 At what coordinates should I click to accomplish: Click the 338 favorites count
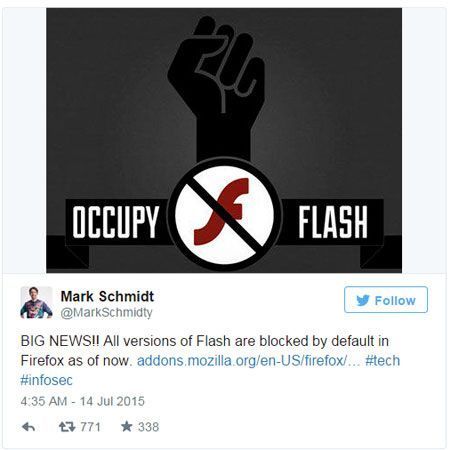tap(149, 427)
